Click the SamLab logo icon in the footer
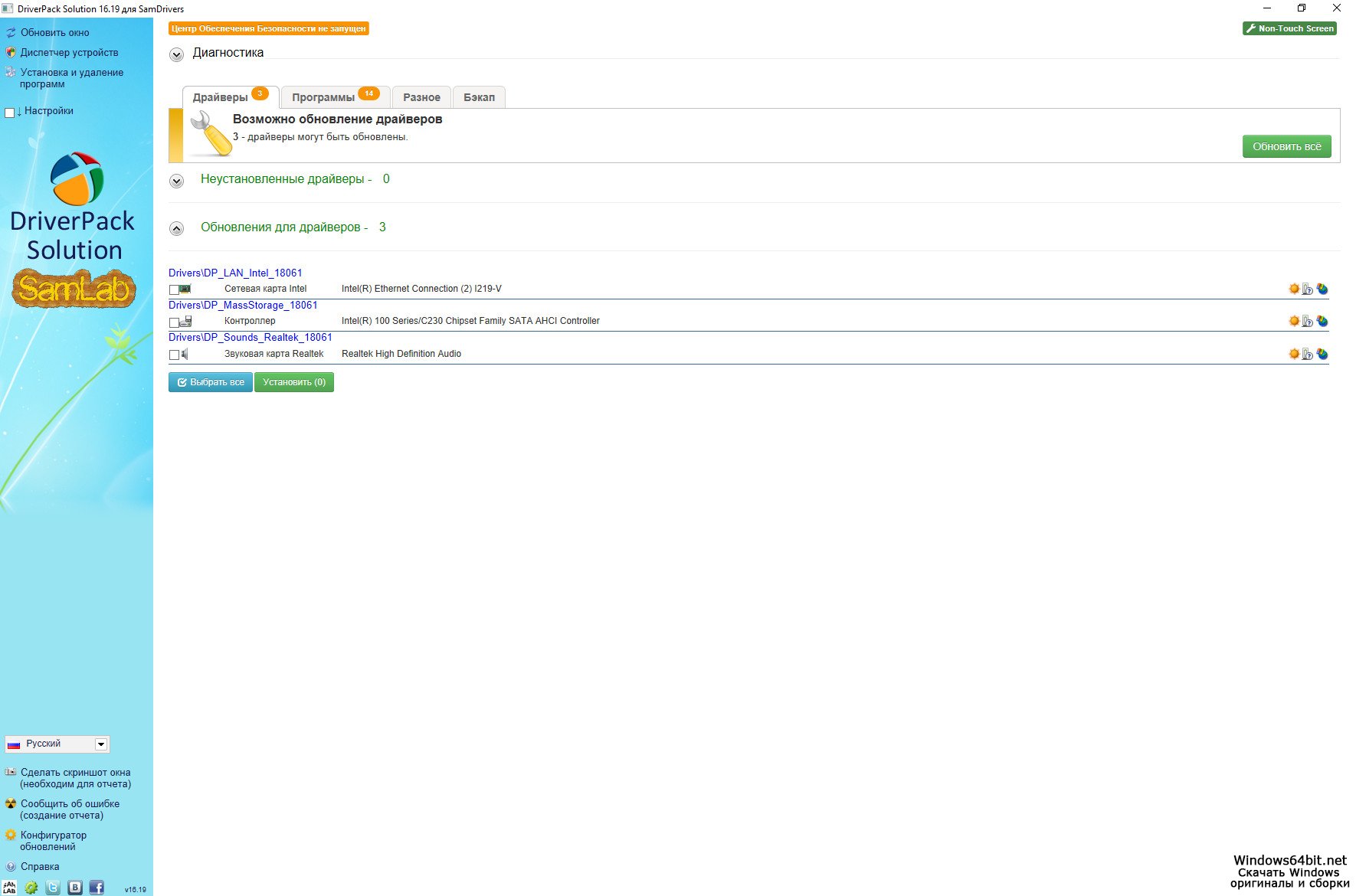Viewport: 1356px width, 896px height. [x=10, y=888]
